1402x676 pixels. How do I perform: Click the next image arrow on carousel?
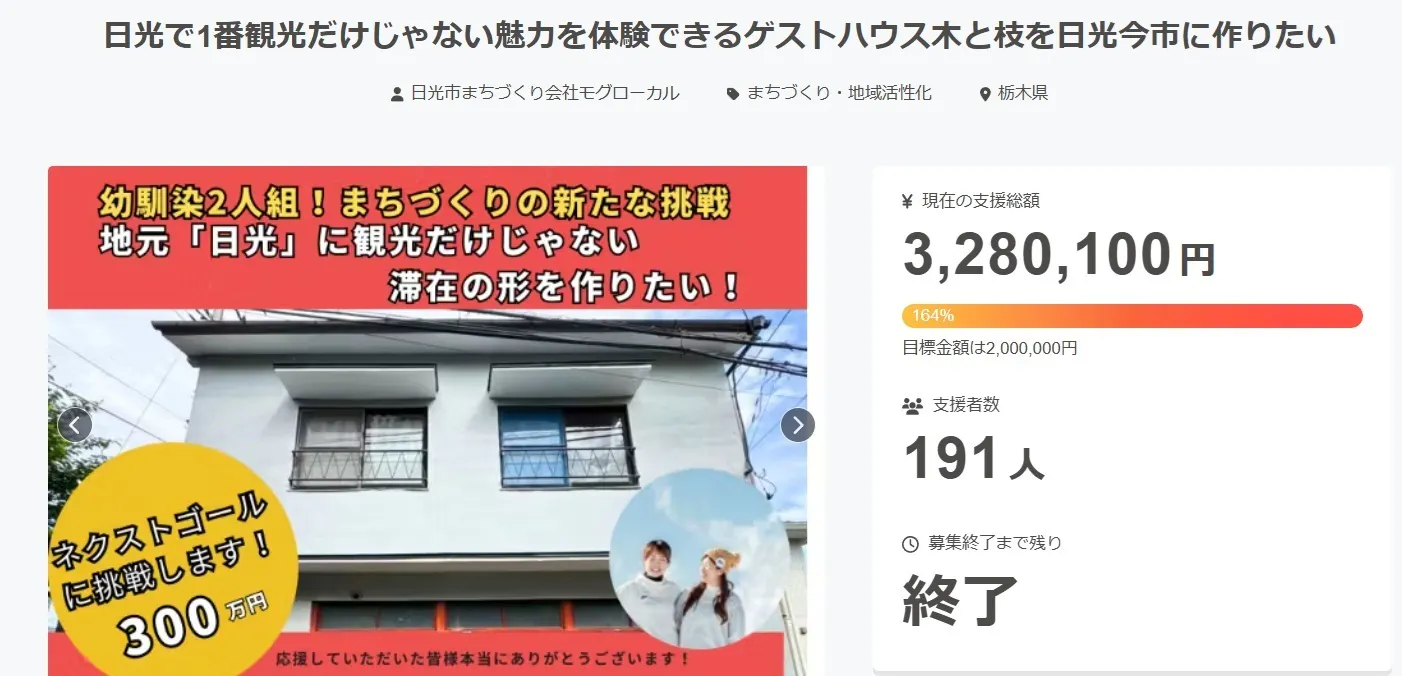tap(797, 425)
